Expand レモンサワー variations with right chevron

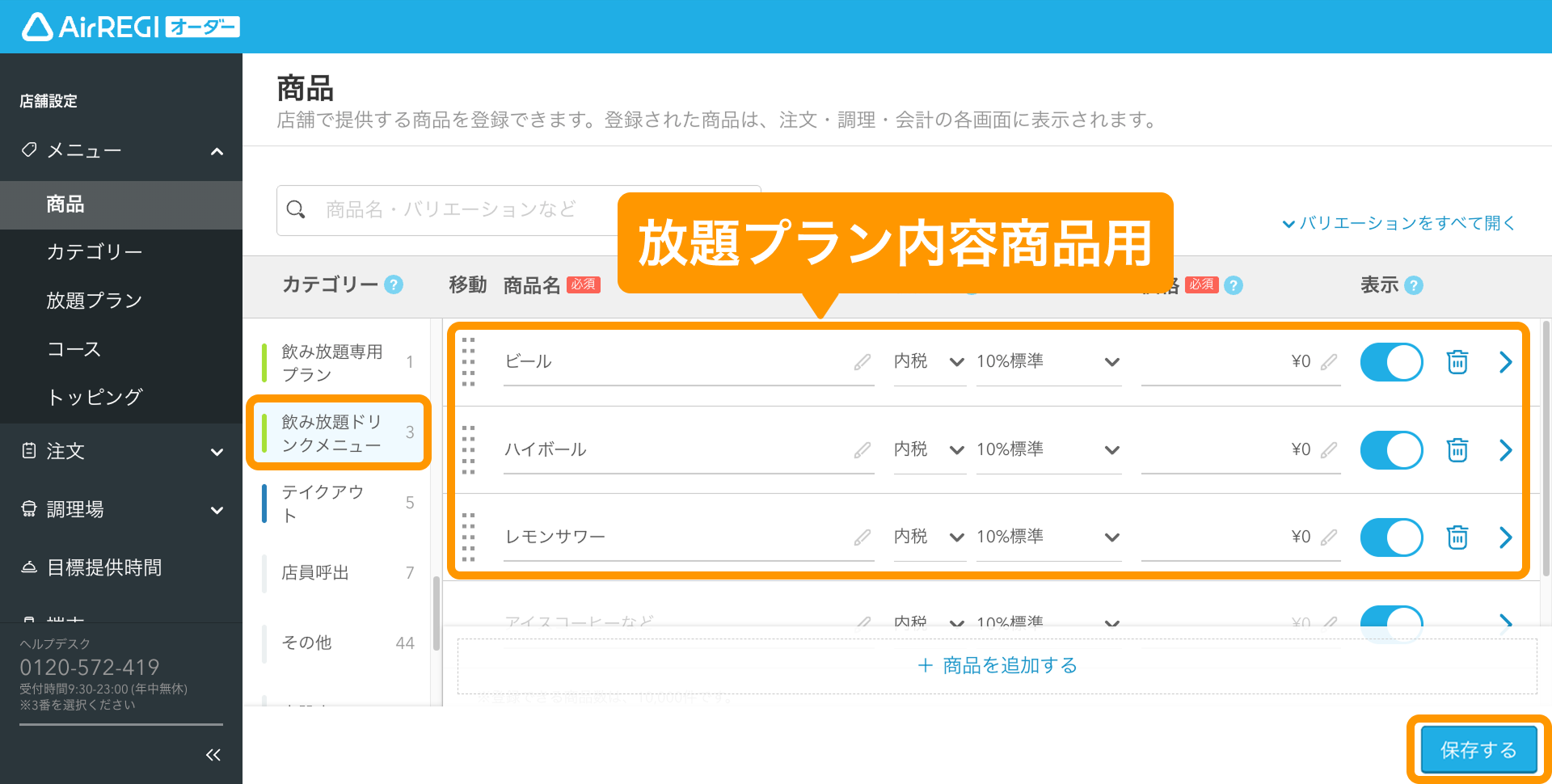pos(1505,537)
